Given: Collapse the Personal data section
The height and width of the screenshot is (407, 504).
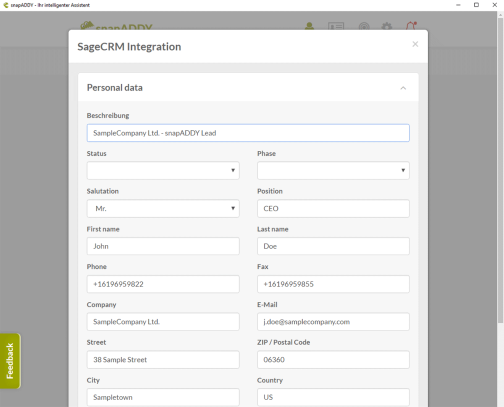Looking at the screenshot, I should tap(403, 88).
